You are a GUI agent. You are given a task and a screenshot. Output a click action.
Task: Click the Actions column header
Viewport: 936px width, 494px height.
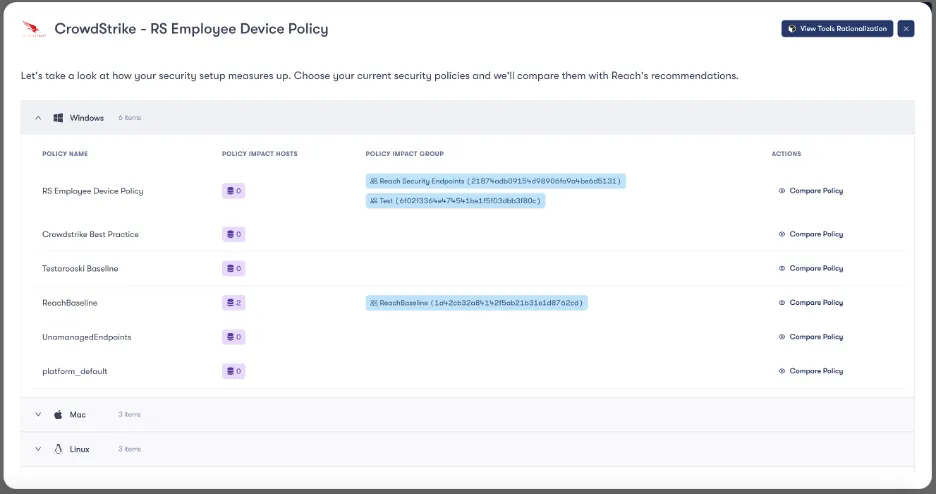click(x=786, y=154)
